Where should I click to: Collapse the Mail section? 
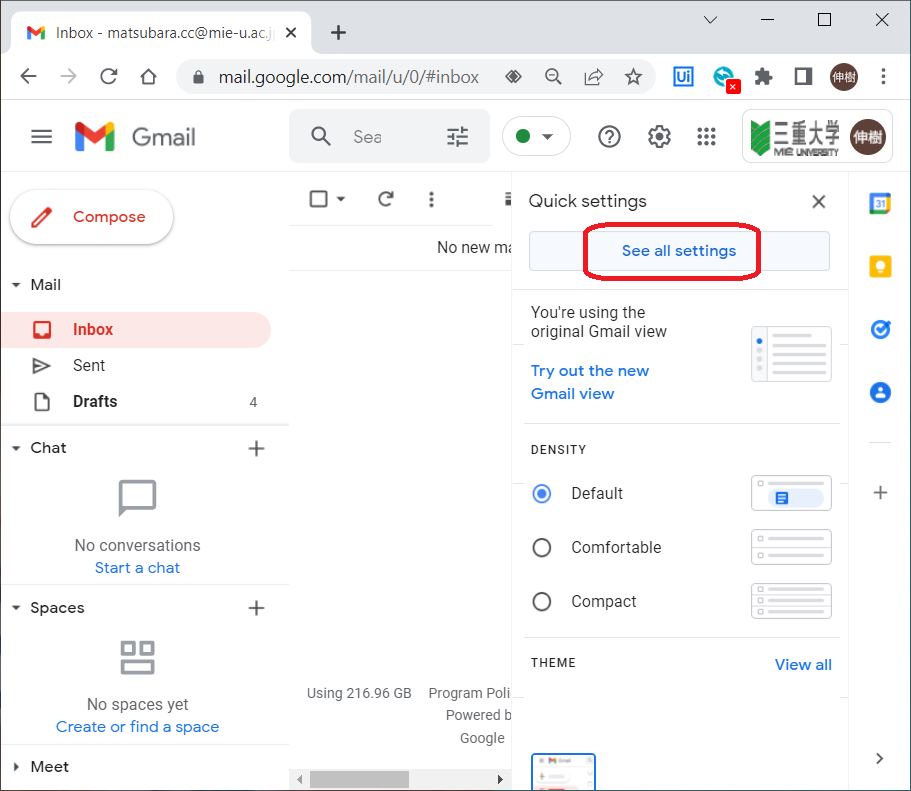16,285
